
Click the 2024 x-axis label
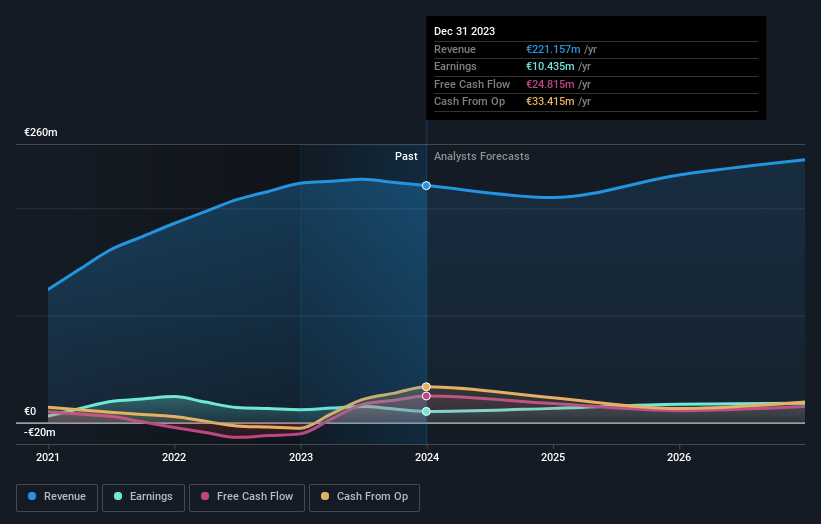pos(427,458)
